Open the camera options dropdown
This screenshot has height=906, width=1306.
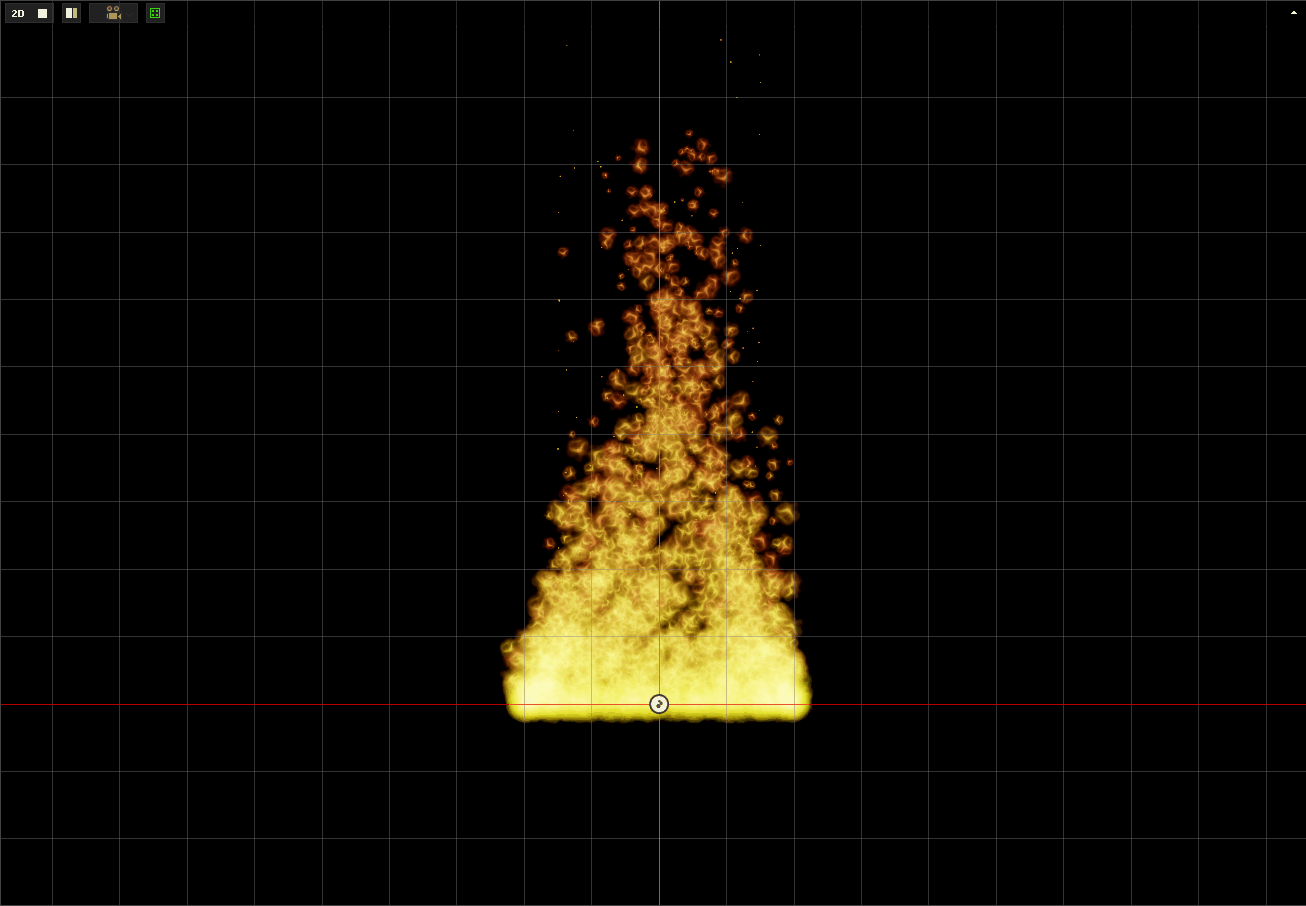(x=113, y=13)
